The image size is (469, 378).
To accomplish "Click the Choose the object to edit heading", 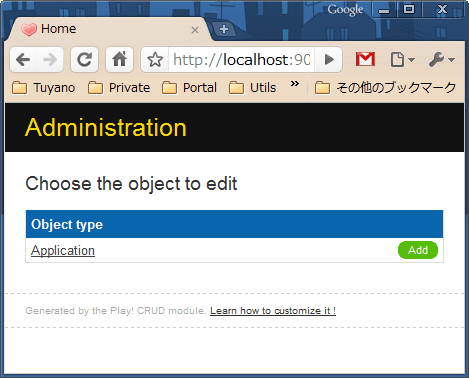I will [x=131, y=184].
